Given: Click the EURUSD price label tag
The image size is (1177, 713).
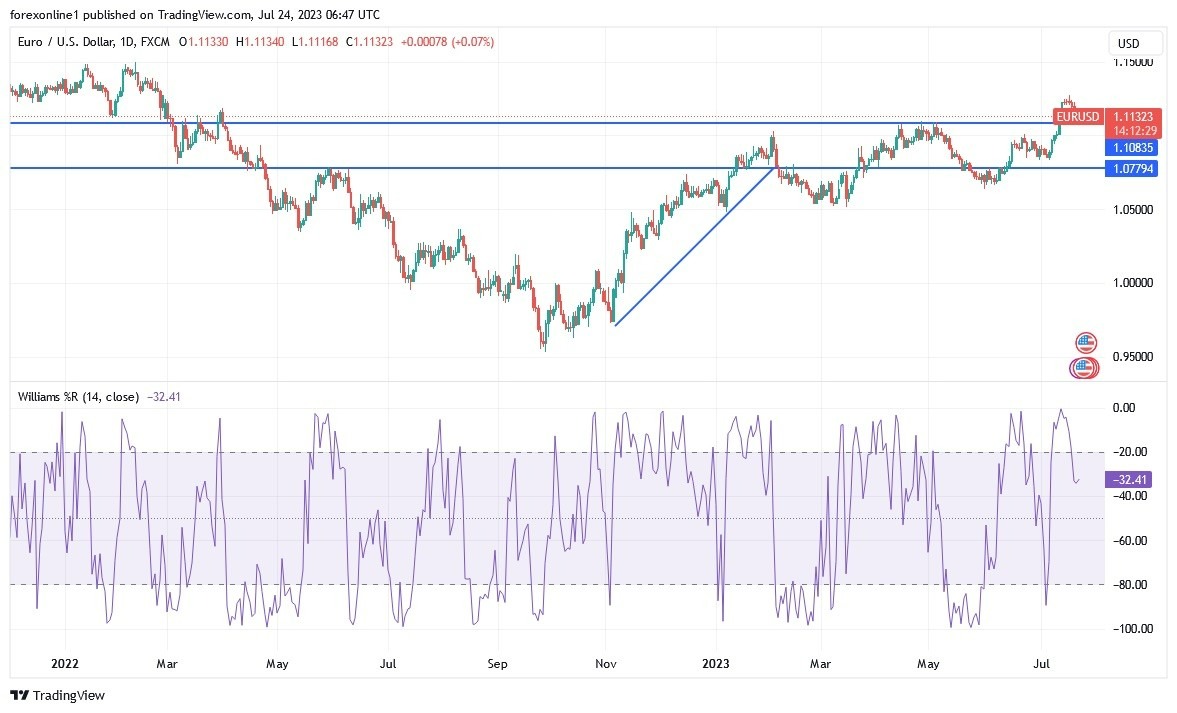Looking at the screenshot, I should pyautogui.click(x=1078, y=117).
